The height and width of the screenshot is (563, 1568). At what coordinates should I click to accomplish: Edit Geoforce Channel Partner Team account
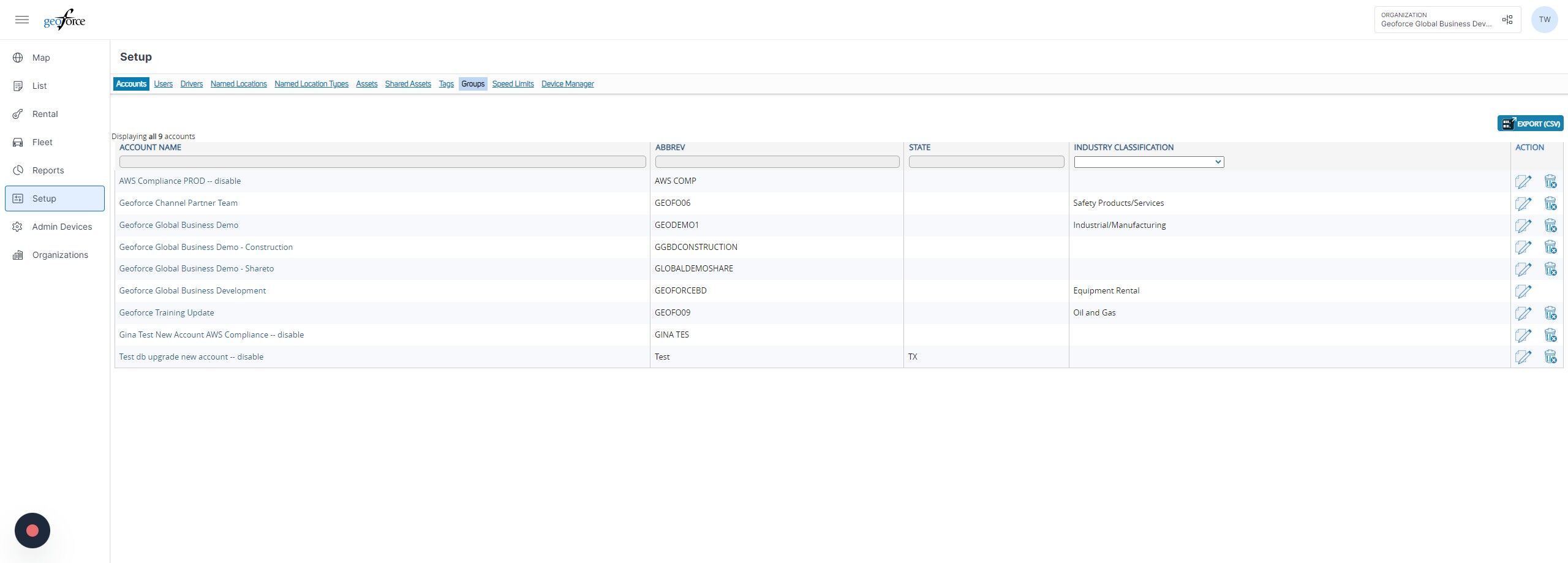coord(1523,203)
